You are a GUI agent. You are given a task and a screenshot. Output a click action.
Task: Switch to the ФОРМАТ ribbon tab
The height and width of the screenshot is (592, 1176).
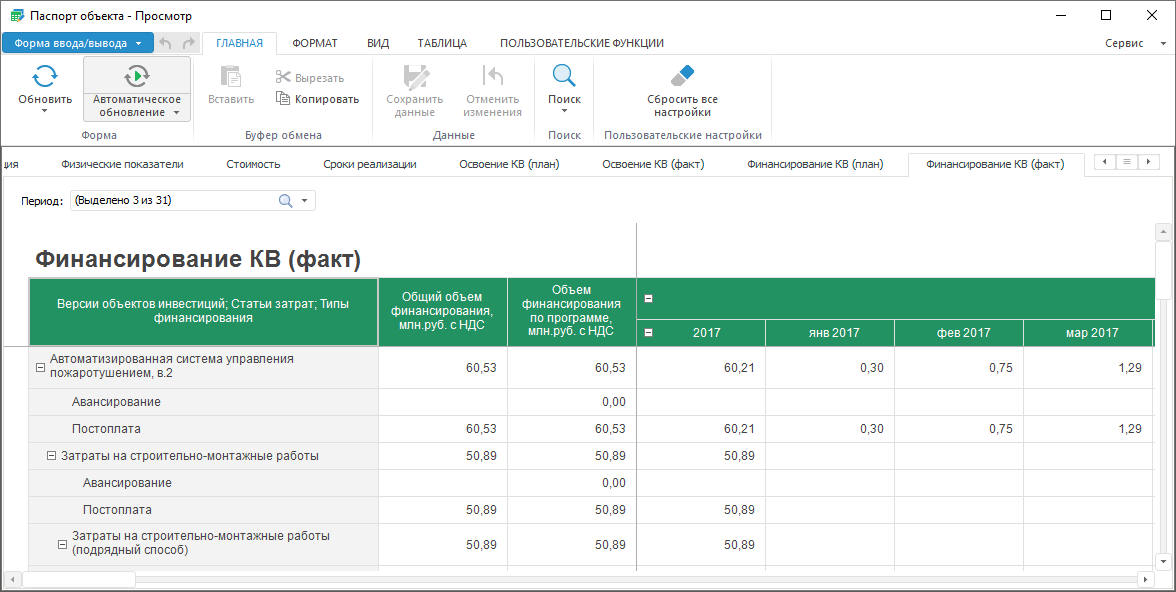pos(314,43)
